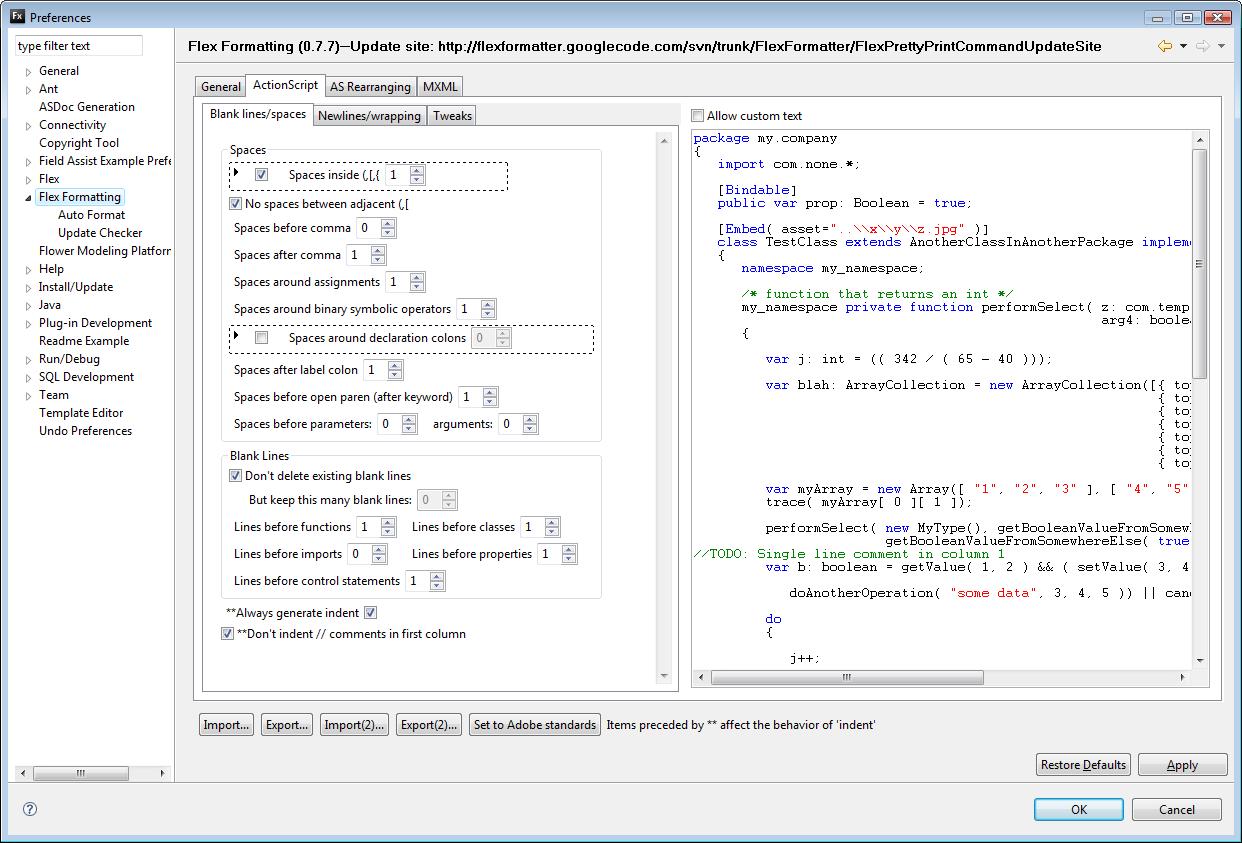
Task: Decrease Lines before properties stepper
Action: (x=569, y=559)
